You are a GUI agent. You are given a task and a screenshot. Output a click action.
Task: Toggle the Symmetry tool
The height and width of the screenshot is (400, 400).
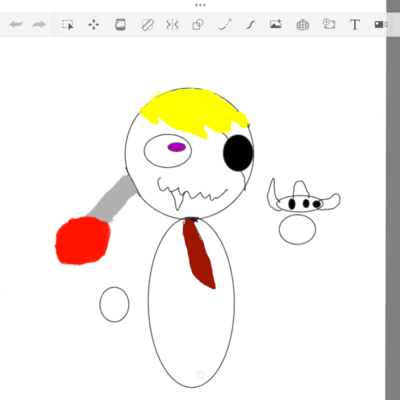click(x=172, y=25)
